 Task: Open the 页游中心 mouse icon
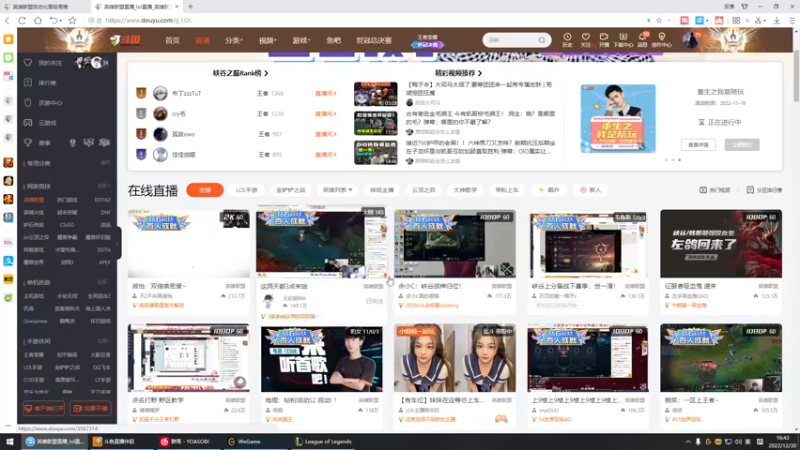pos(28,103)
